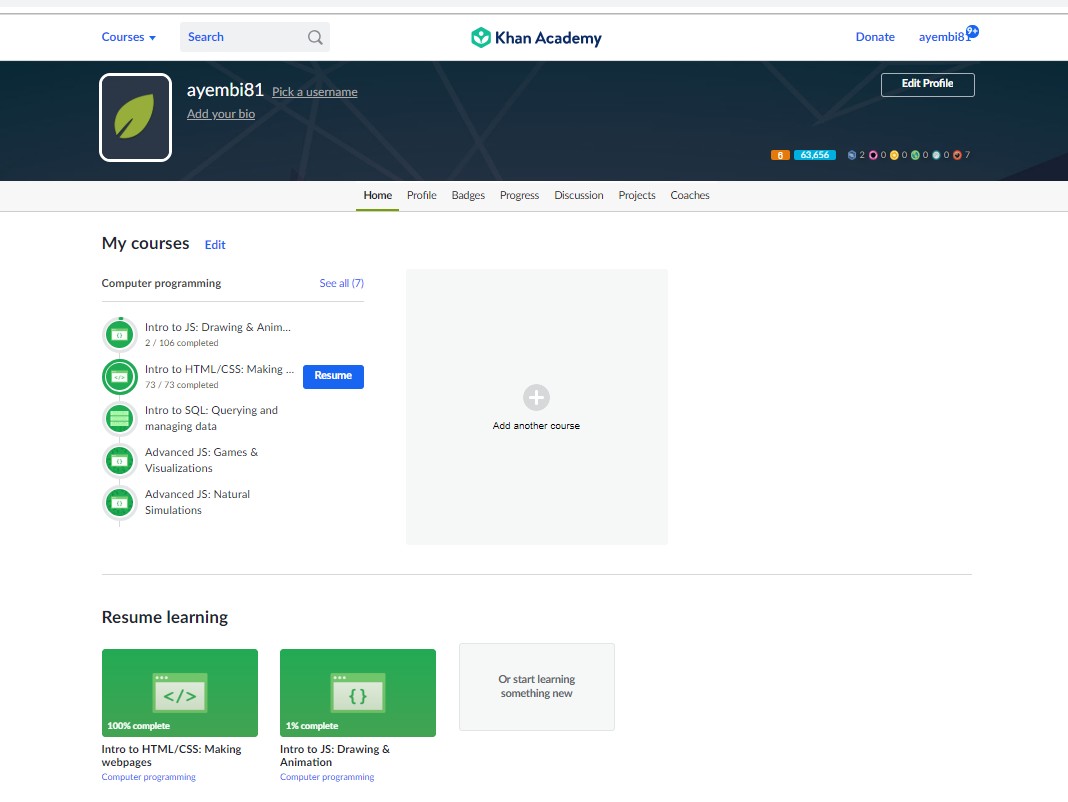Open the 1% complete JS Drawing thumbnail
Image resolution: width=1068 pixels, height=802 pixels.
tap(358, 692)
